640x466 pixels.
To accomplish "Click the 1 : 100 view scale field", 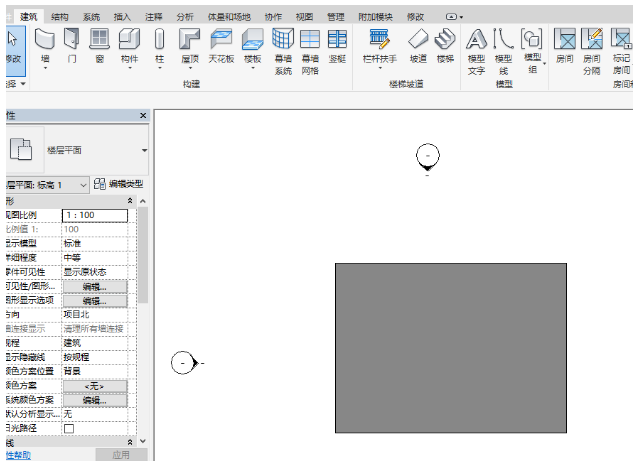I will click(95, 215).
